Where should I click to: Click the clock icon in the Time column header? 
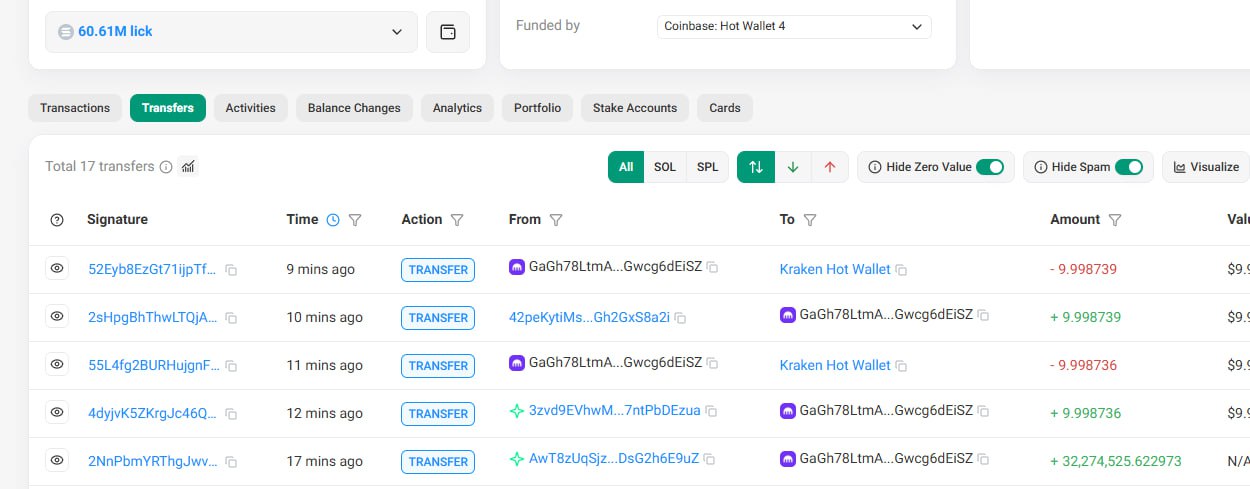point(333,220)
